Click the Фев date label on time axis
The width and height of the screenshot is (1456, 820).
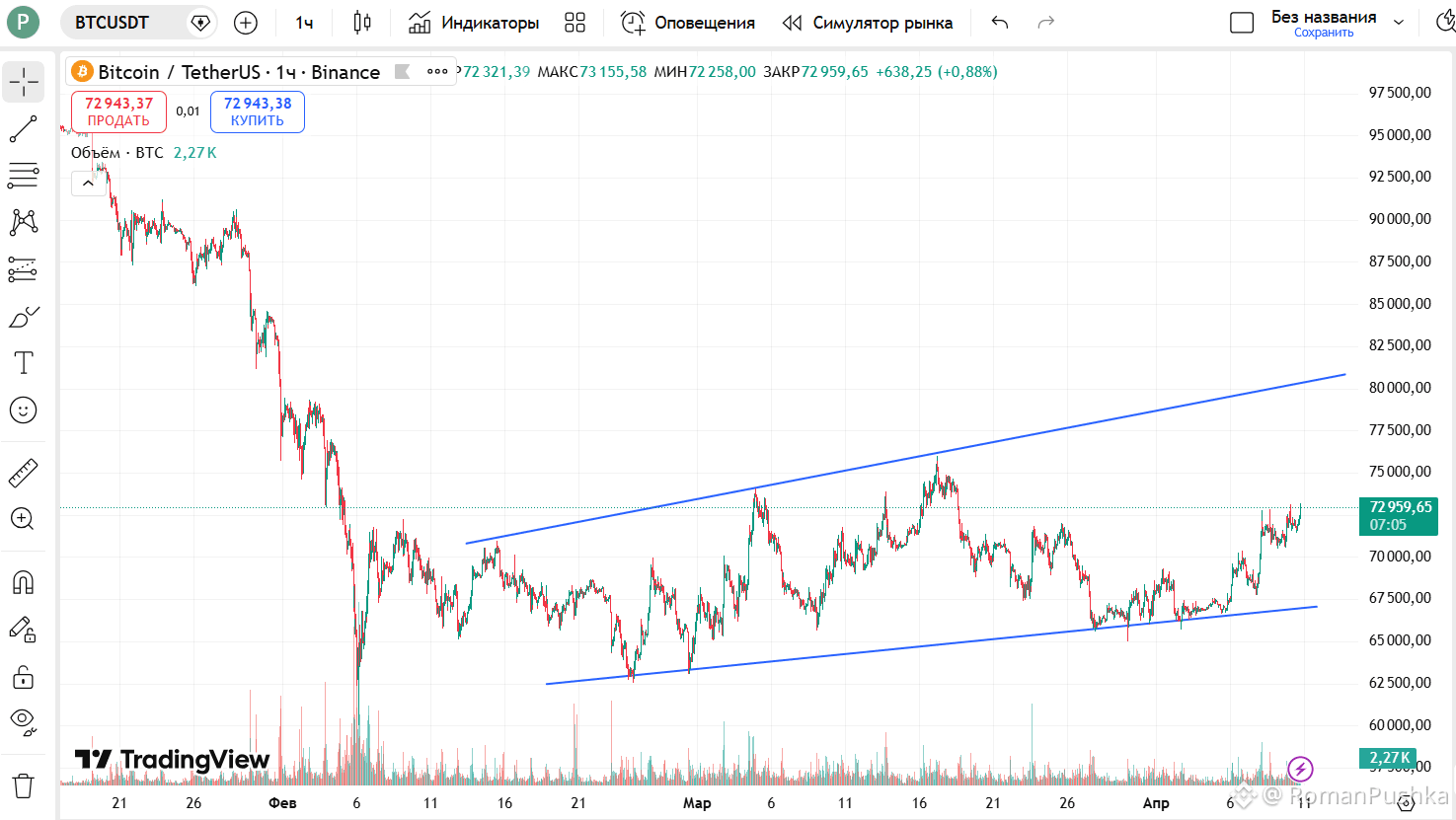[282, 803]
